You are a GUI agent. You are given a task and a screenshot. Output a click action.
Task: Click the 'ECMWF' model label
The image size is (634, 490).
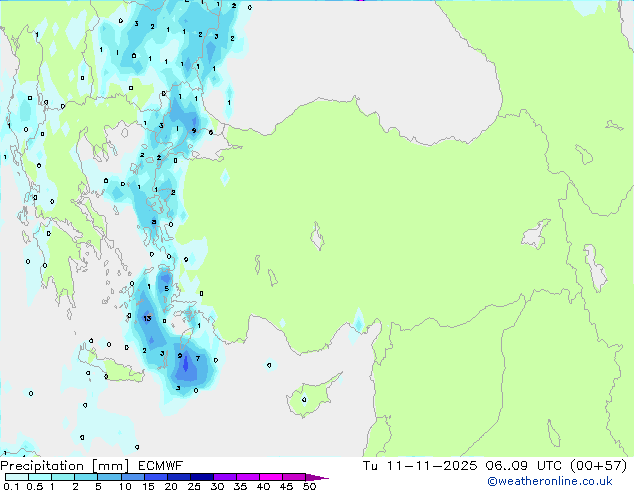tap(161, 466)
